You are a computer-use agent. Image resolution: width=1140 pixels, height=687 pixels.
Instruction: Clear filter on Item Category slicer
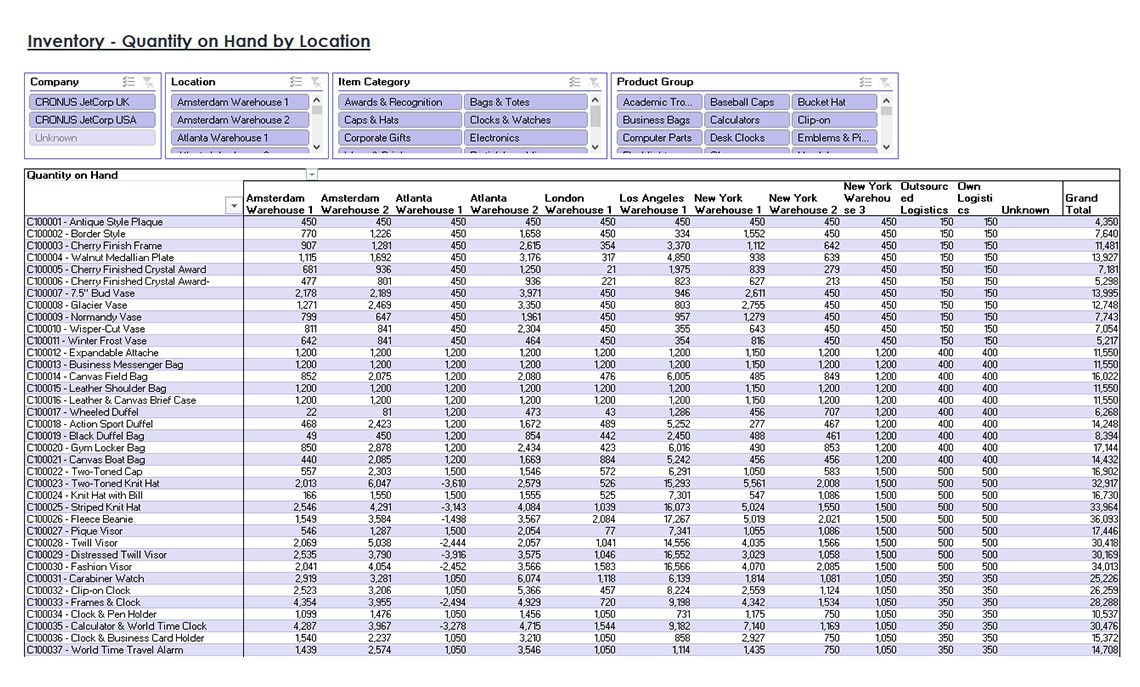594,82
